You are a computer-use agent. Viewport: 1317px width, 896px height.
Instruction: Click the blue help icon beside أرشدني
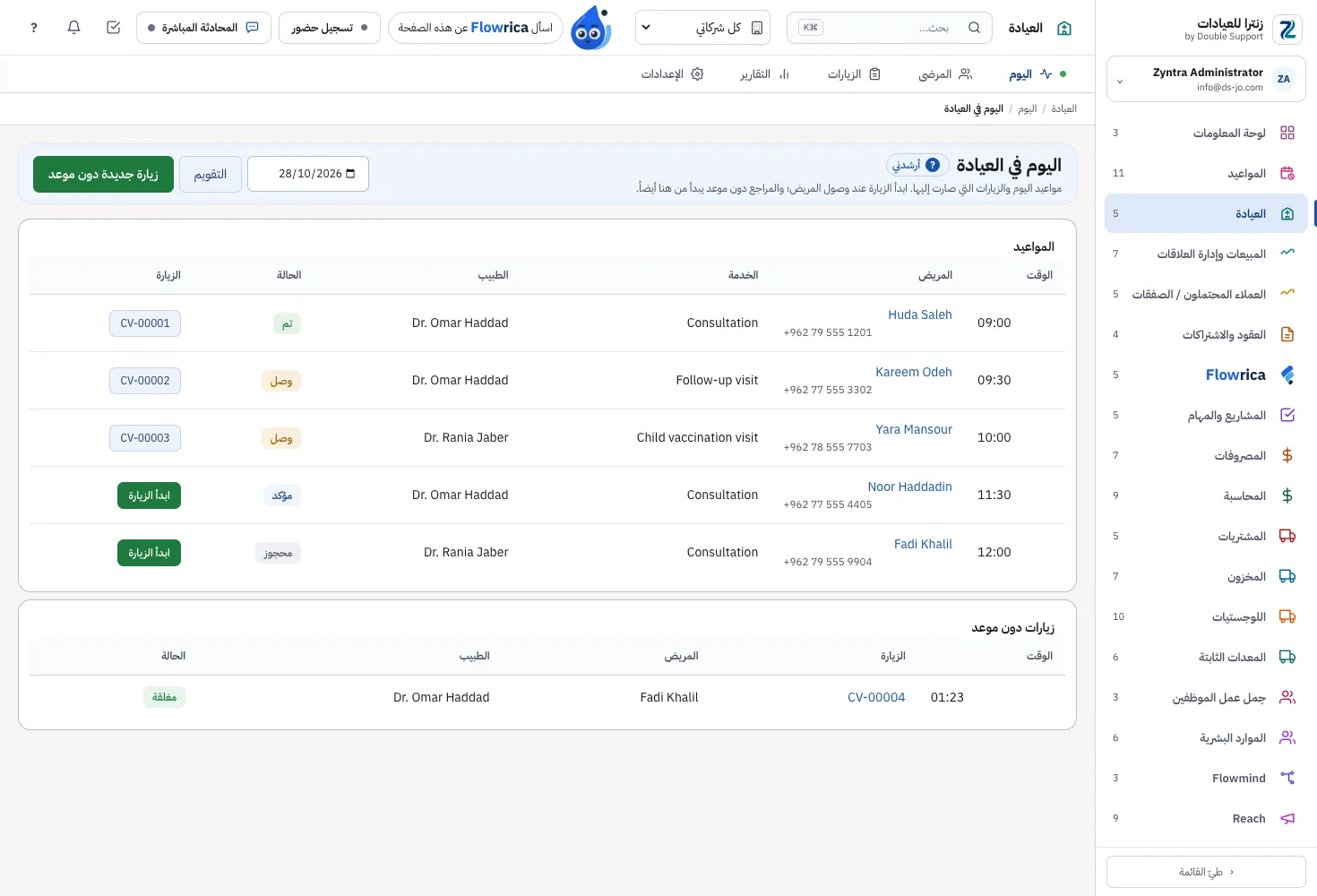(933, 165)
